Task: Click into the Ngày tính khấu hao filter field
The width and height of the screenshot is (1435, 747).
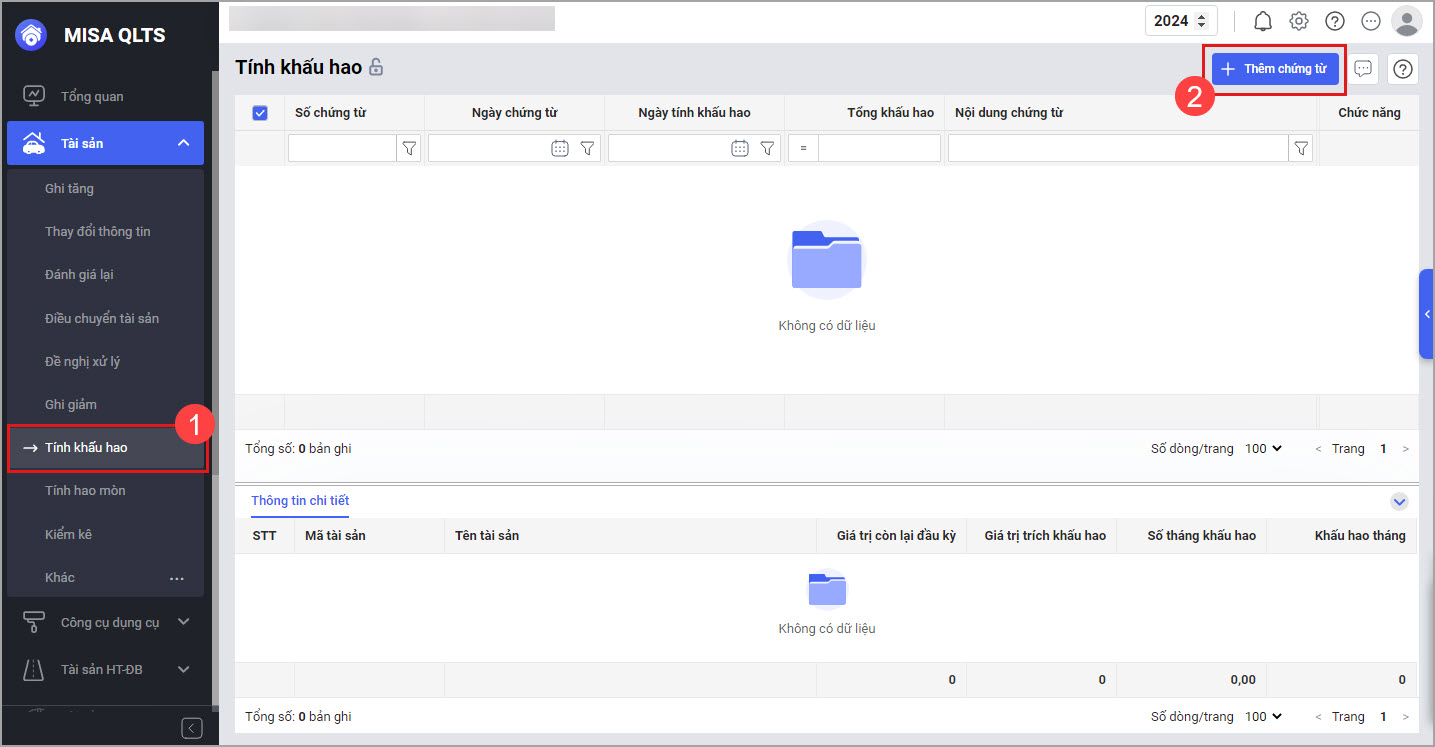Action: 668,148
